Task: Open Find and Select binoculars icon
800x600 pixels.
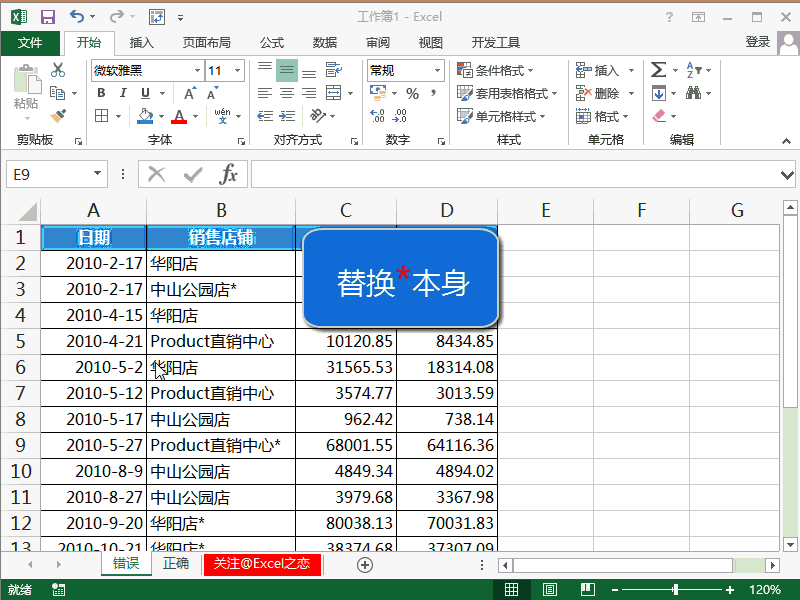Action: (694, 93)
